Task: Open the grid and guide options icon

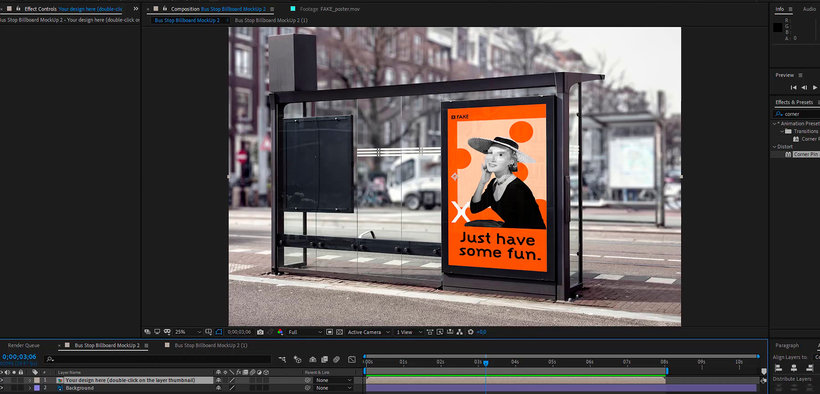Action: [x=208, y=332]
